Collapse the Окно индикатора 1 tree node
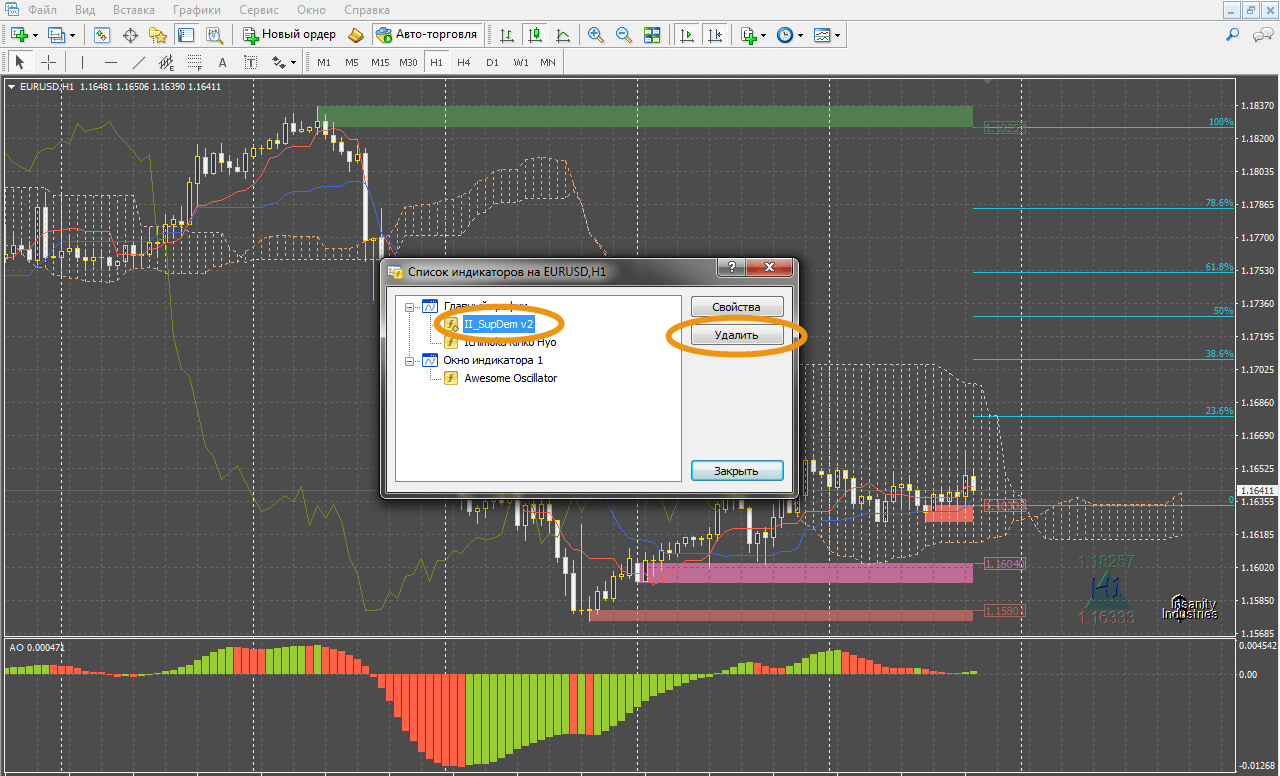This screenshot has height=776, width=1280. point(410,360)
